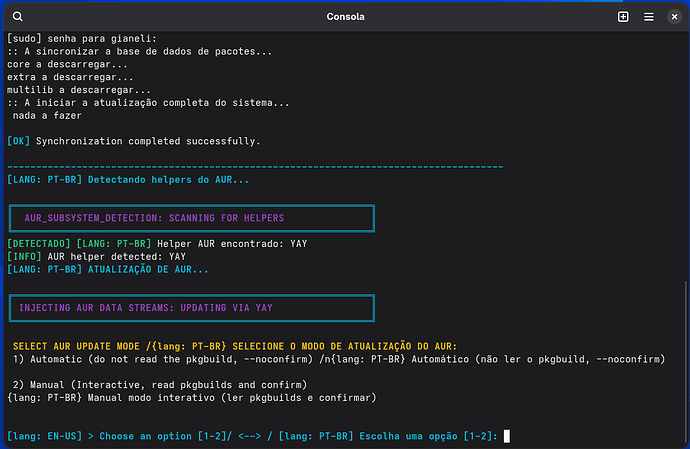Click the 'INJECTING AUR DATA STREAMS' banner
The width and height of the screenshot is (690, 449).
pos(192,308)
